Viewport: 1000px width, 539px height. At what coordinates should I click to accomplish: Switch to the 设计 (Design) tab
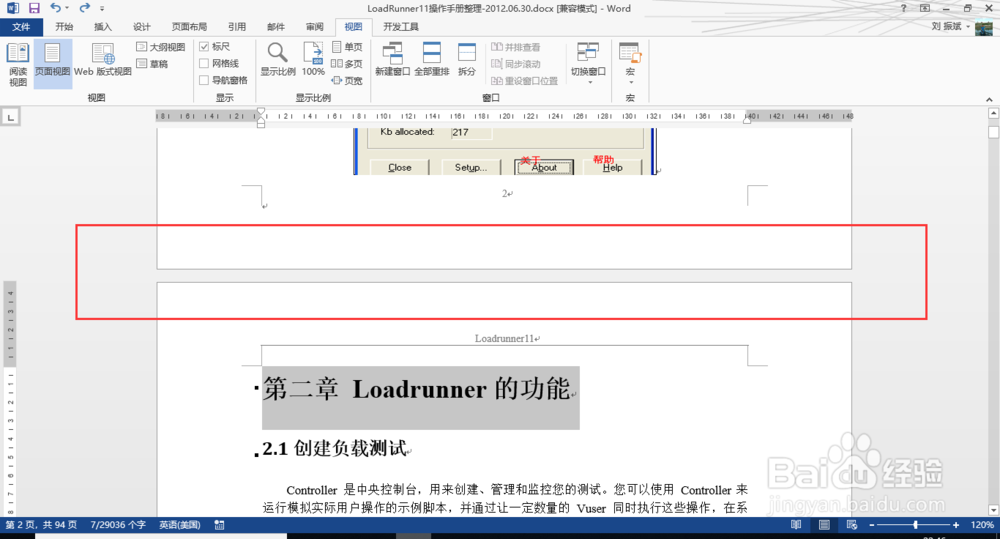142,27
